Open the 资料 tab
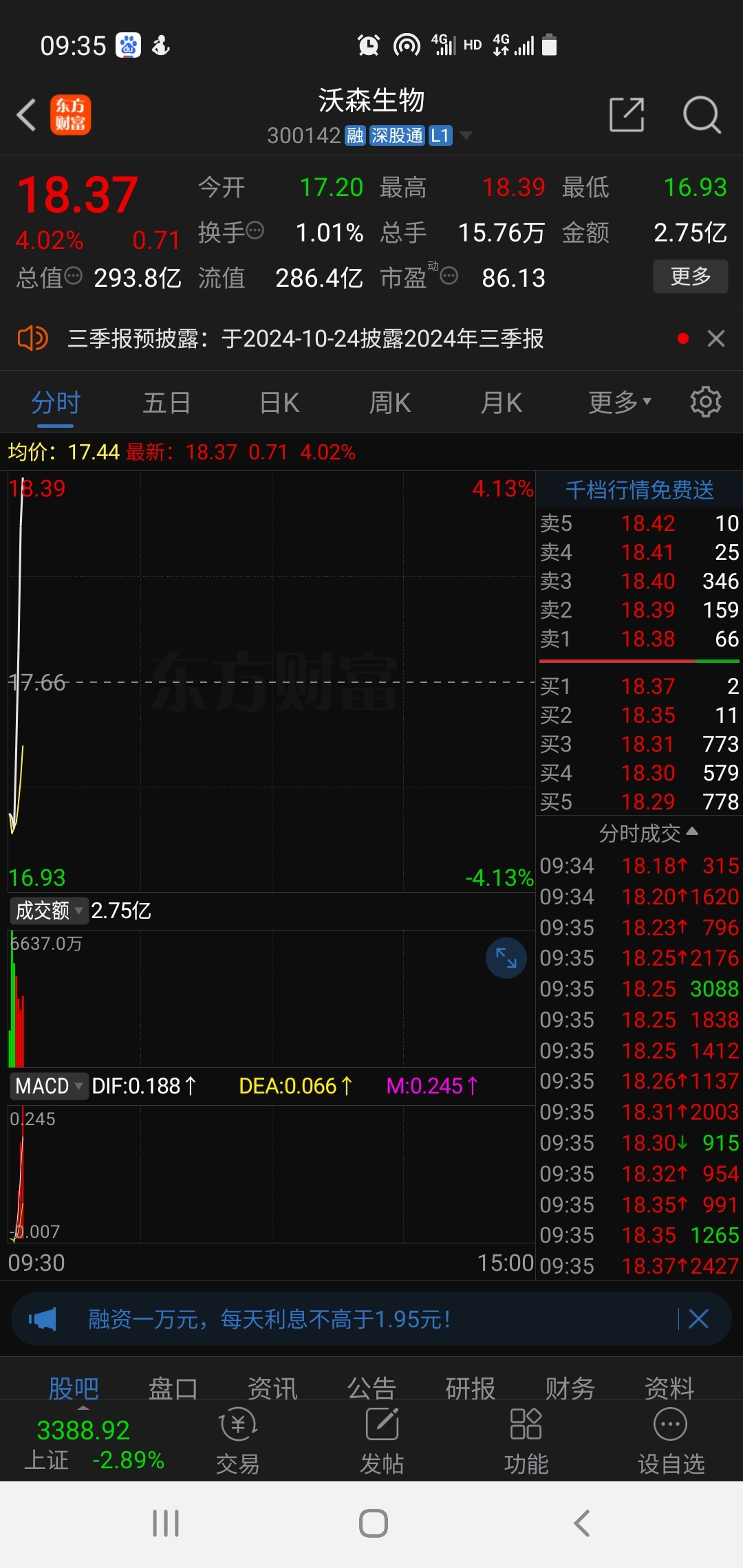Viewport: 743px width, 1568px height. coord(669,1388)
